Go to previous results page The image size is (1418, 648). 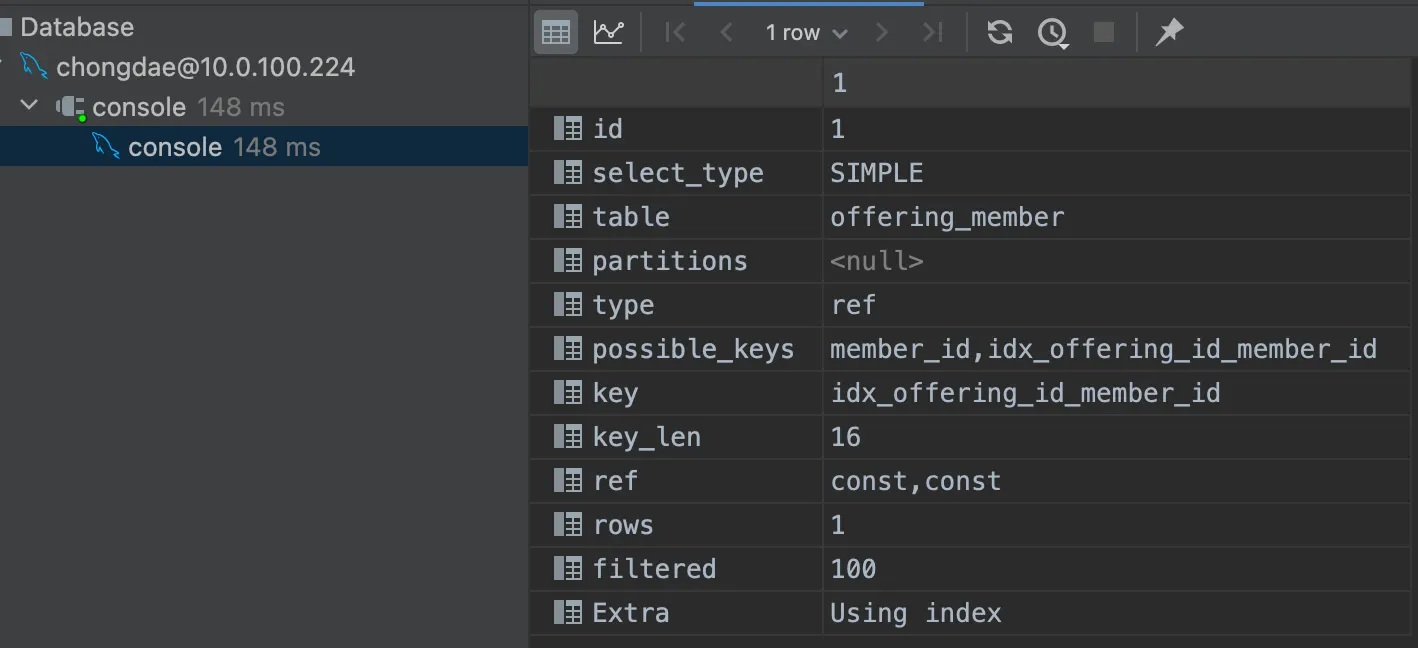727,33
